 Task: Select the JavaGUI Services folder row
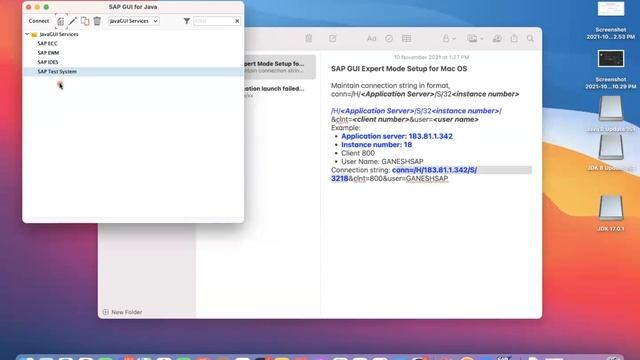[133, 34]
